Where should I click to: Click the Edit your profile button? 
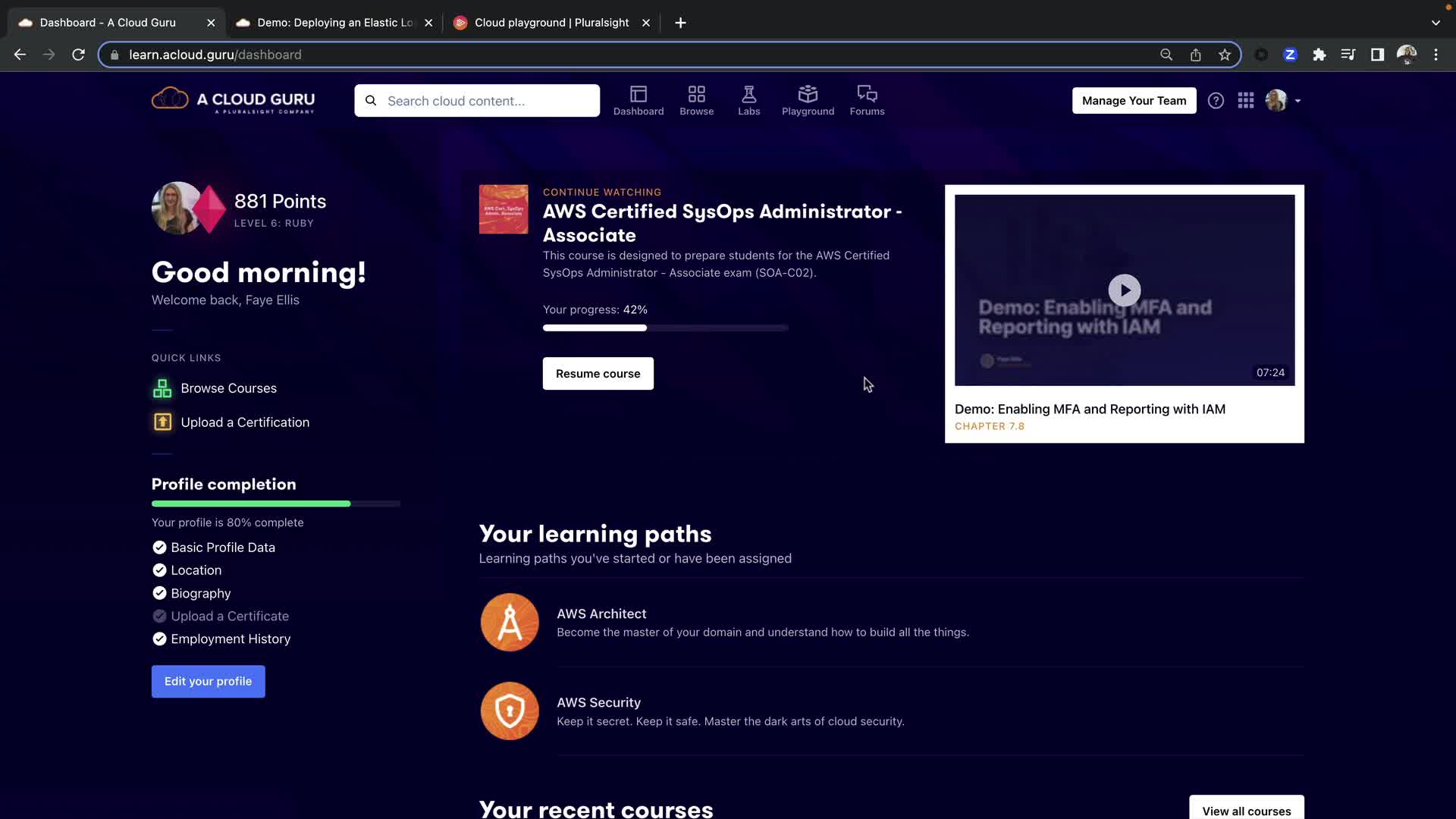click(208, 681)
